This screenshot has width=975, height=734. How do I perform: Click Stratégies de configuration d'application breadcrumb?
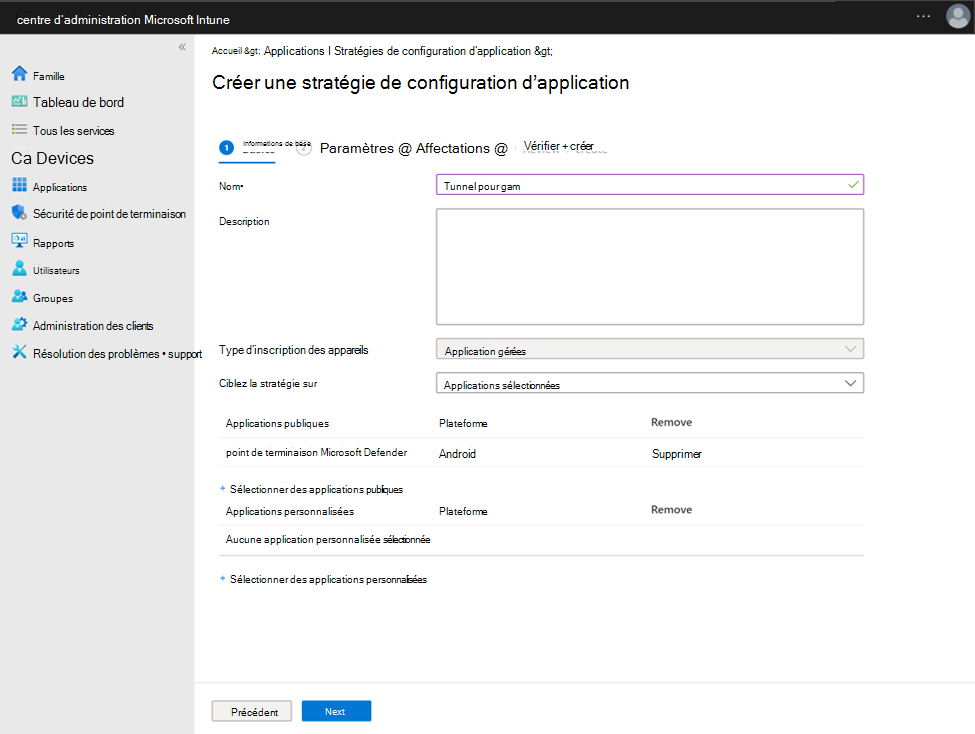pos(432,51)
